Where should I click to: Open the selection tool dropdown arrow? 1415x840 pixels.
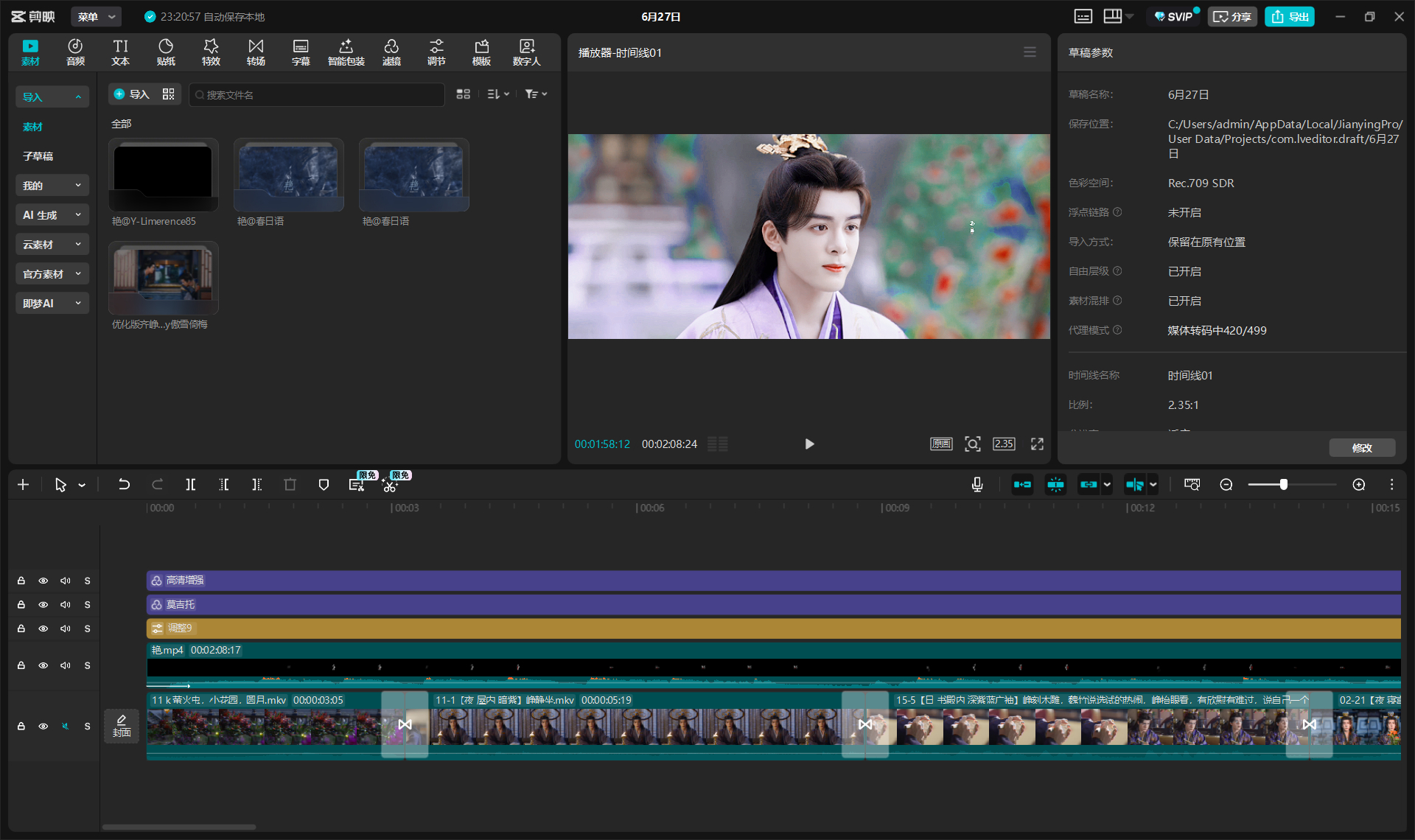click(x=82, y=485)
